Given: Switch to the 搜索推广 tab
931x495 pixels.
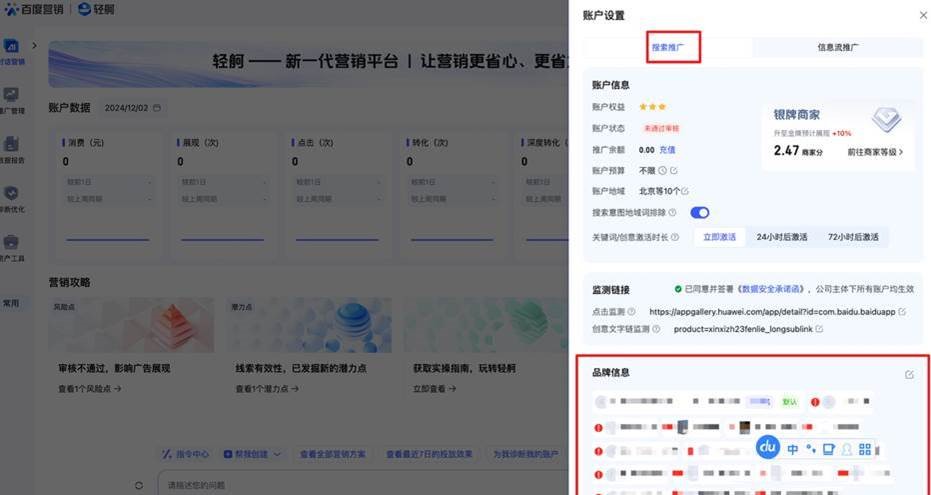Looking at the screenshot, I should 672,47.
